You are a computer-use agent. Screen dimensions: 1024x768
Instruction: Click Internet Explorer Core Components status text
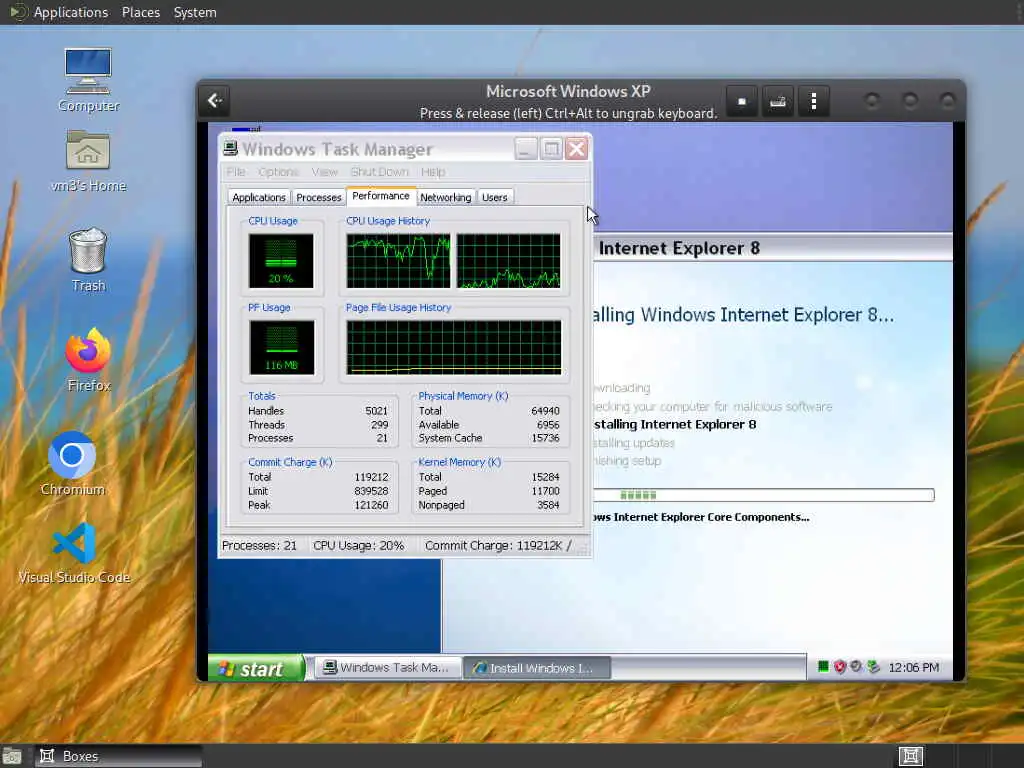(x=701, y=517)
